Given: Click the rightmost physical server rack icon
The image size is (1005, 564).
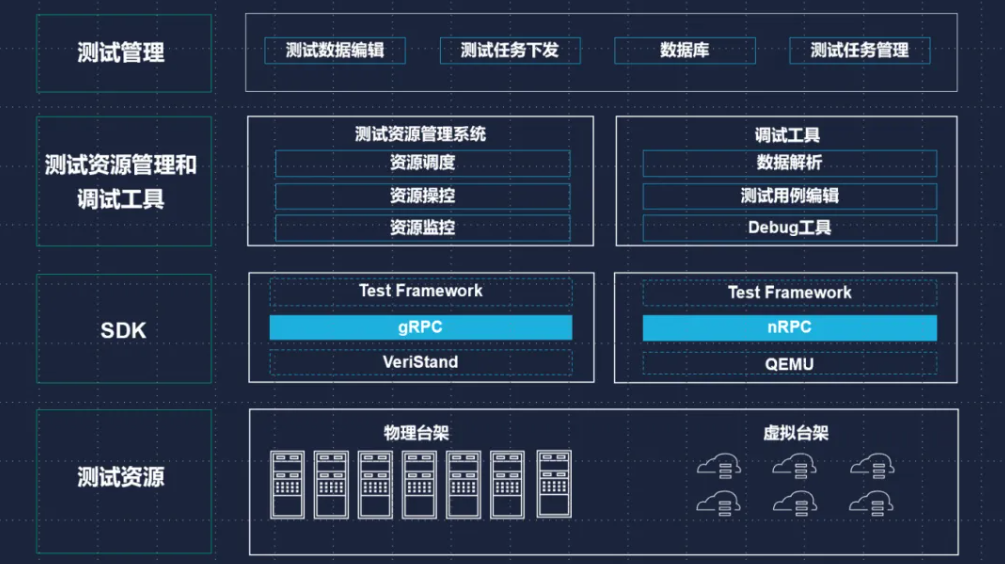Looking at the screenshot, I should coord(553,484).
